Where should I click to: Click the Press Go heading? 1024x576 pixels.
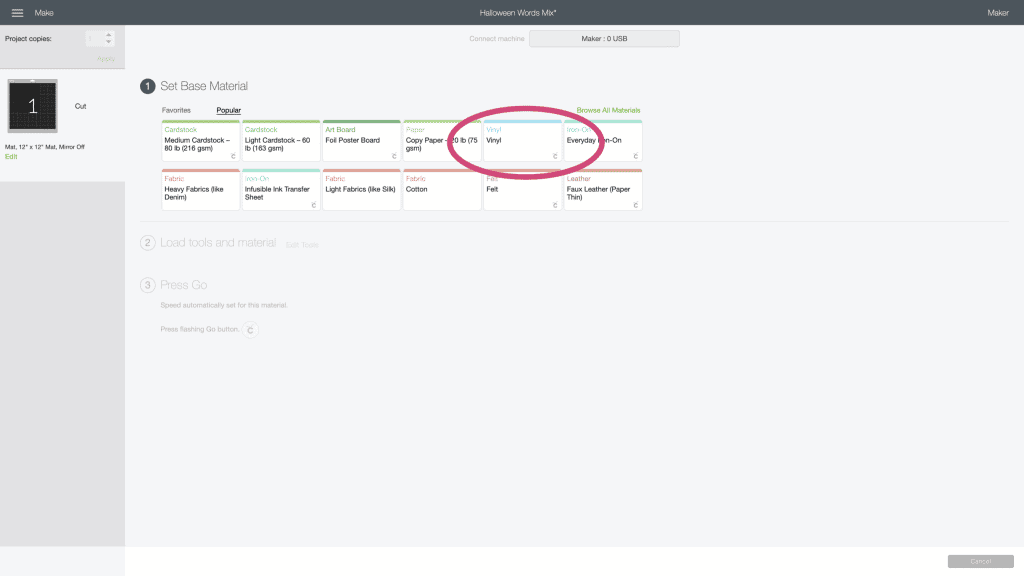coord(184,285)
